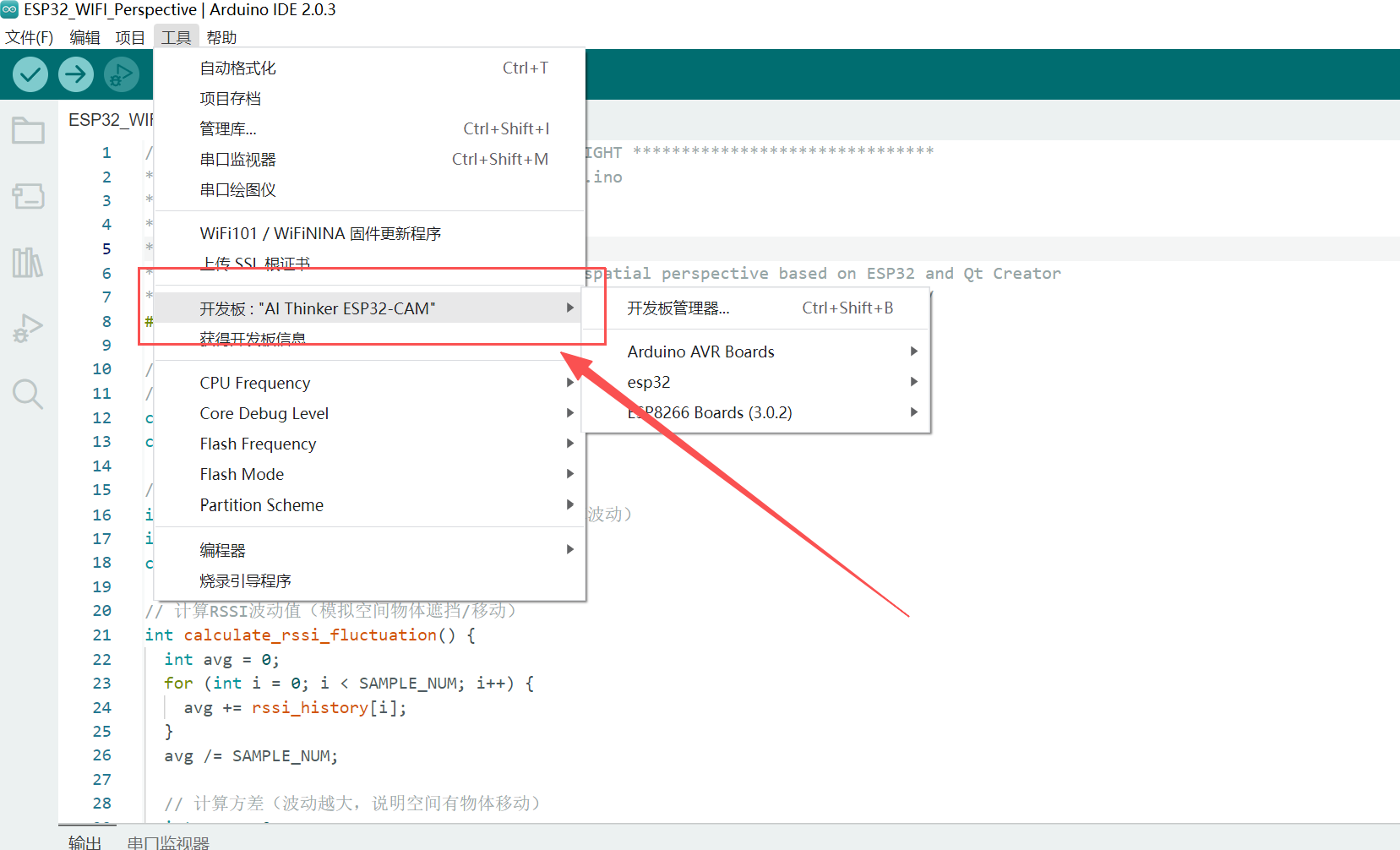Open 串口绘图仪 menu entry
The width and height of the screenshot is (1400, 850).
click(x=370, y=189)
